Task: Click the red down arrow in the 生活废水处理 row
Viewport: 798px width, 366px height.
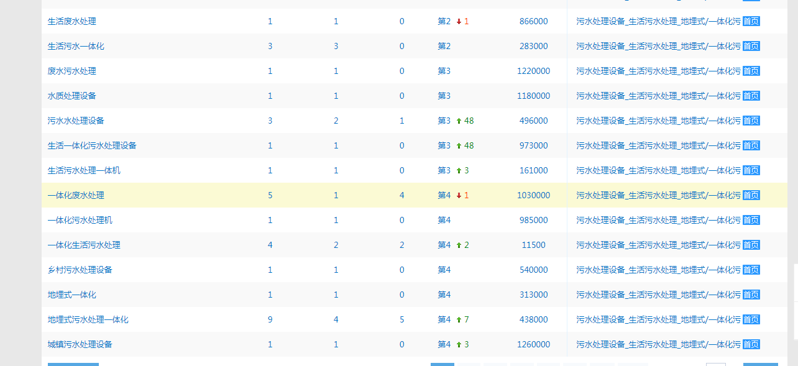Action: tap(459, 21)
